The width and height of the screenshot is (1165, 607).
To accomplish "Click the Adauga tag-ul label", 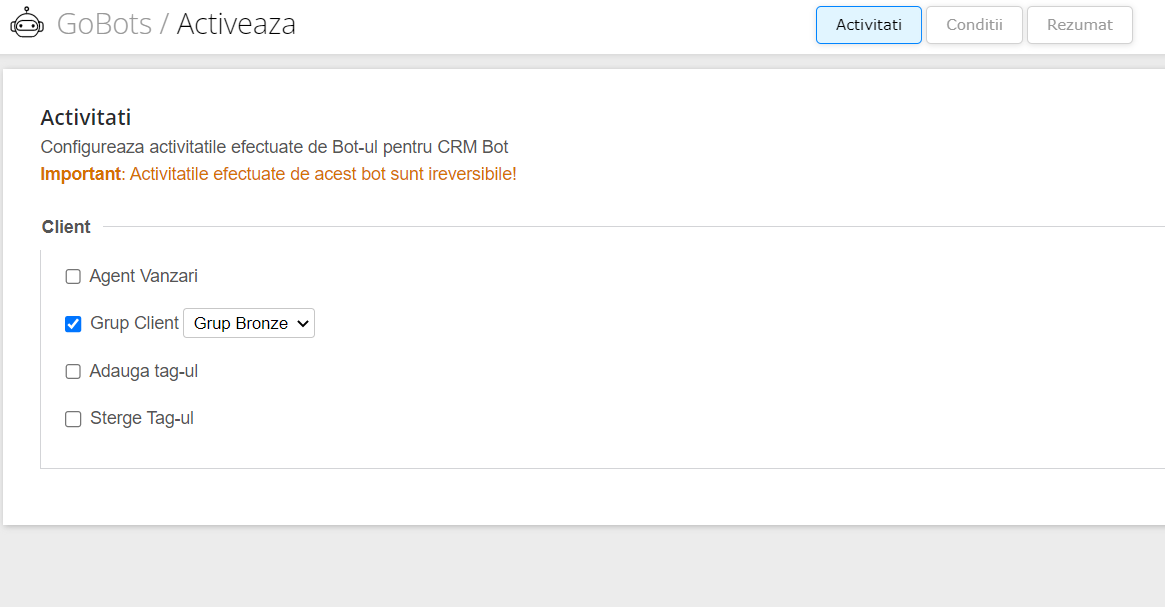I will pos(143,371).
